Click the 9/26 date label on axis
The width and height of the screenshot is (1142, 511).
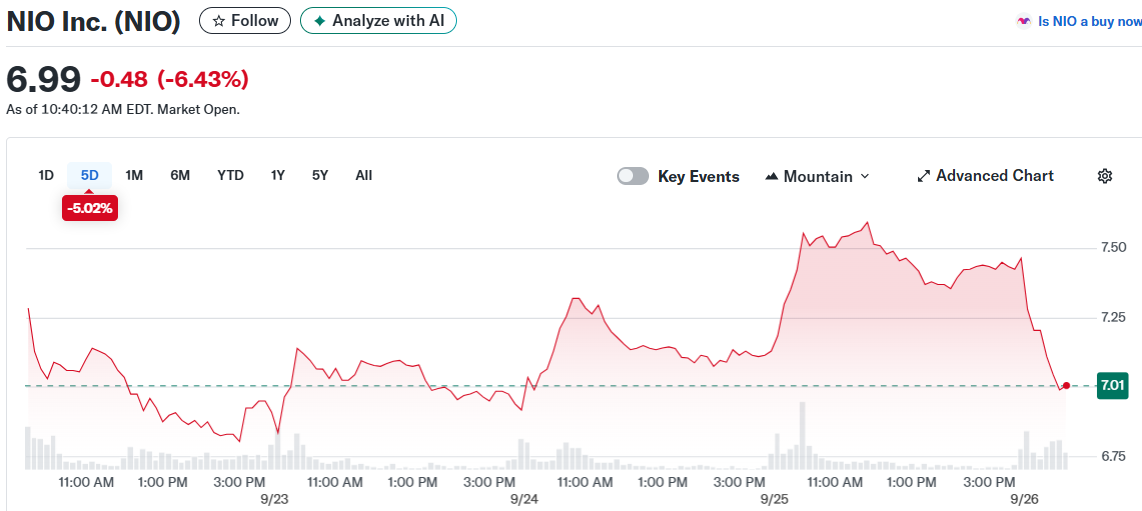point(1023,500)
